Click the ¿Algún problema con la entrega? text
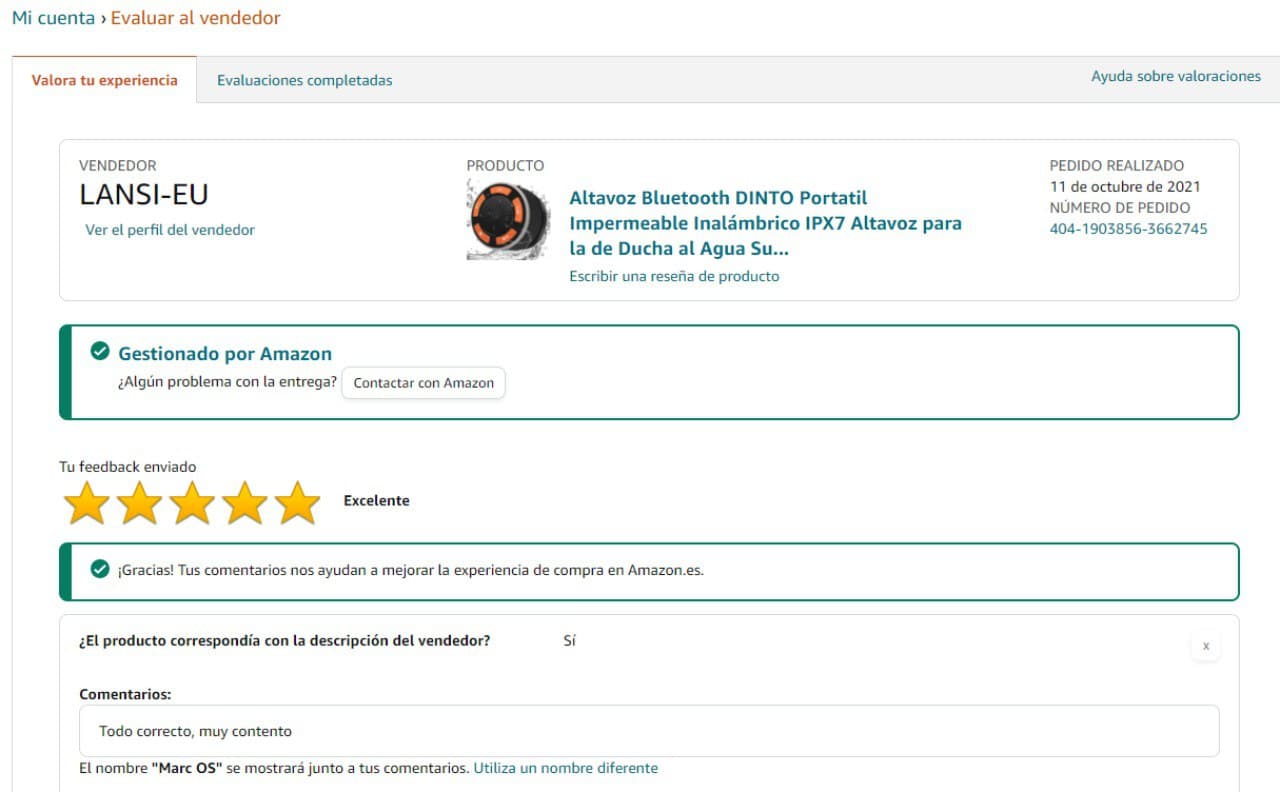This screenshot has width=1280, height=792. pos(227,382)
